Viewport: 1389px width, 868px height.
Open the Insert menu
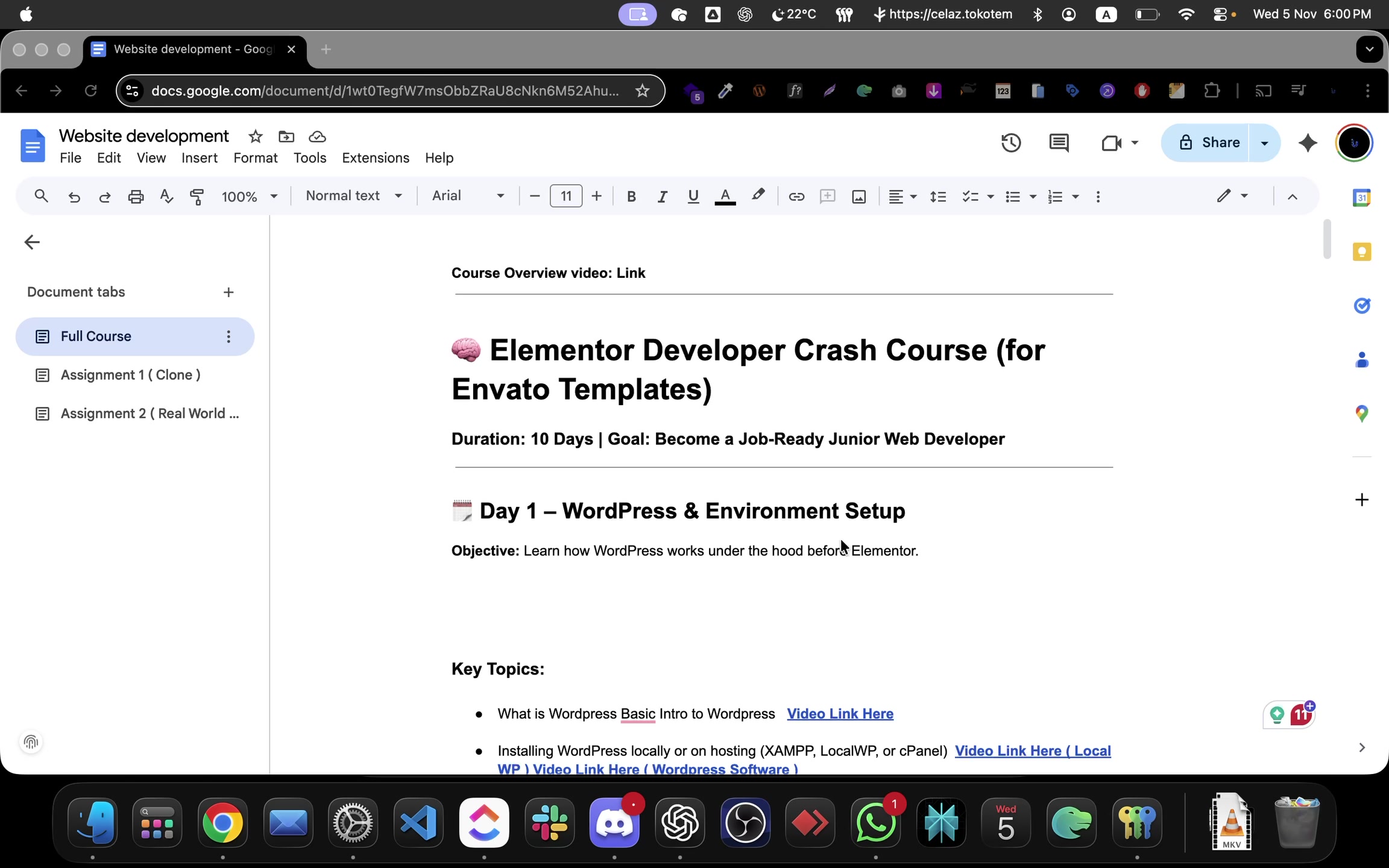pyautogui.click(x=199, y=158)
